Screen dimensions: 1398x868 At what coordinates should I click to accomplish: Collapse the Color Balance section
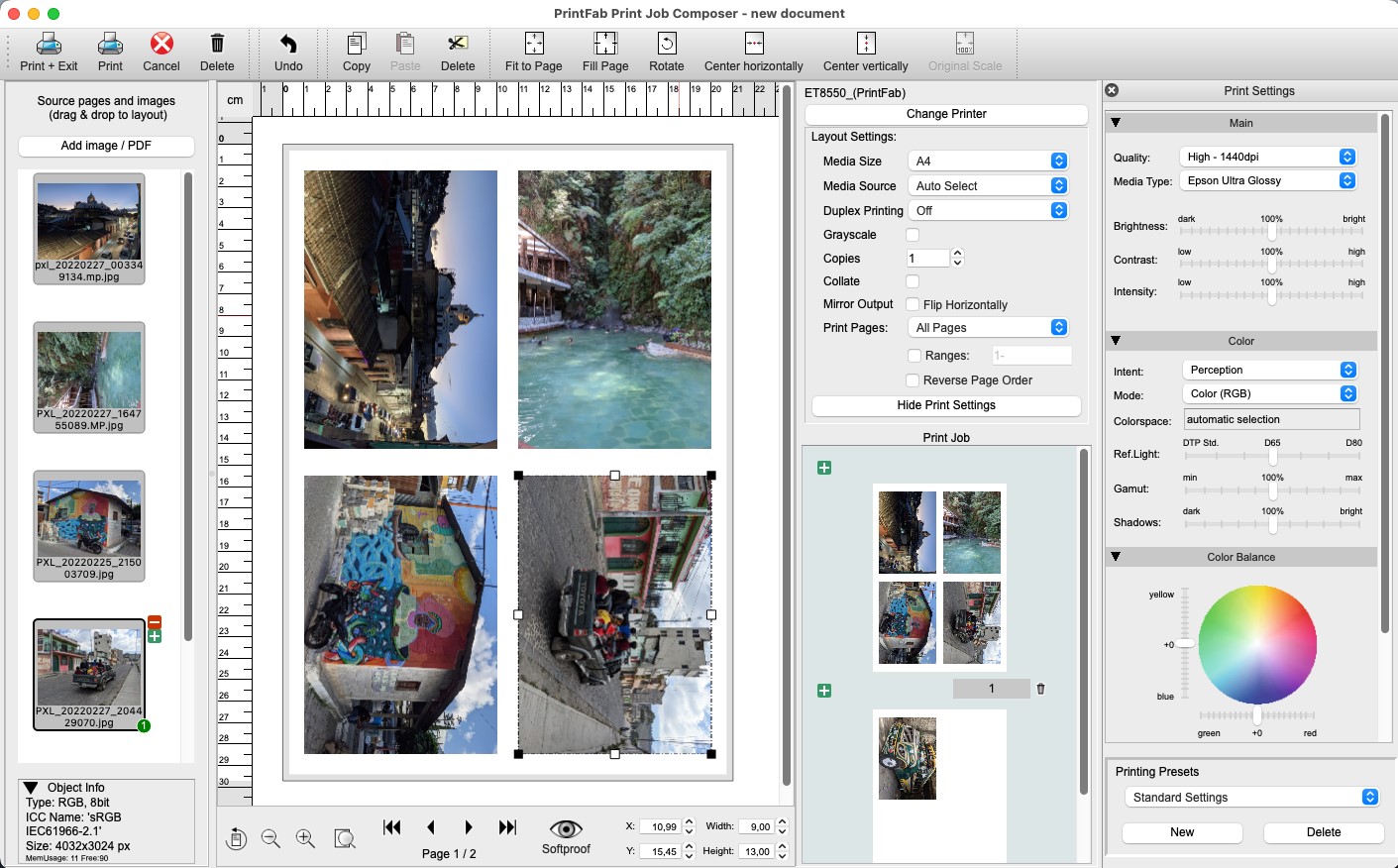pyautogui.click(x=1118, y=557)
